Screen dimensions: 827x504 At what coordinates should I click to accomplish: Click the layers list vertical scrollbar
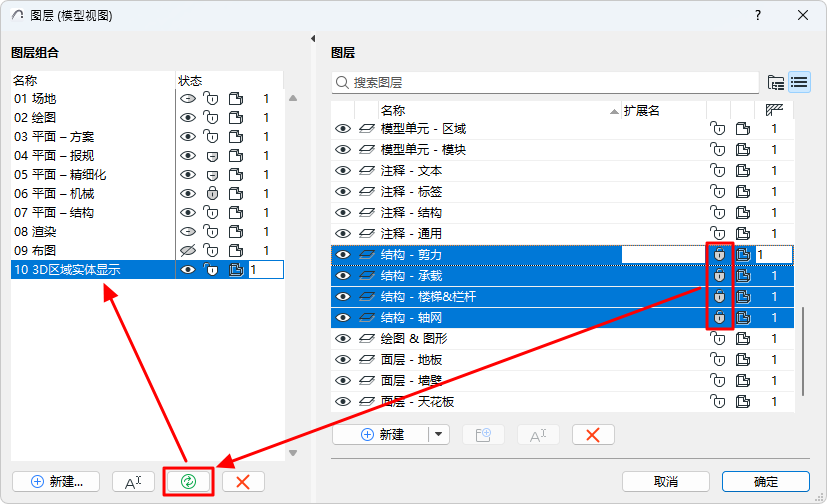pyautogui.click(x=803, y=351)
